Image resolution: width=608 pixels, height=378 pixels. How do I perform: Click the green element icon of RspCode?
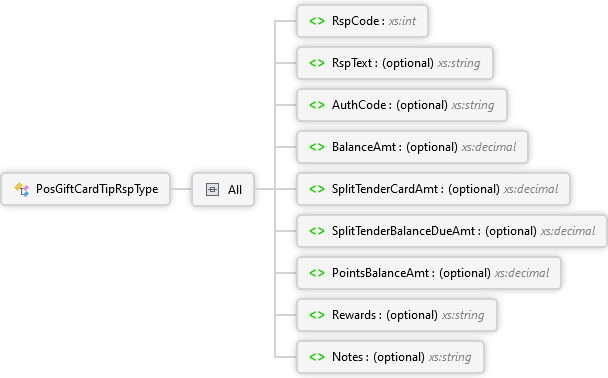pyautogui.click(x=317, y=21)
